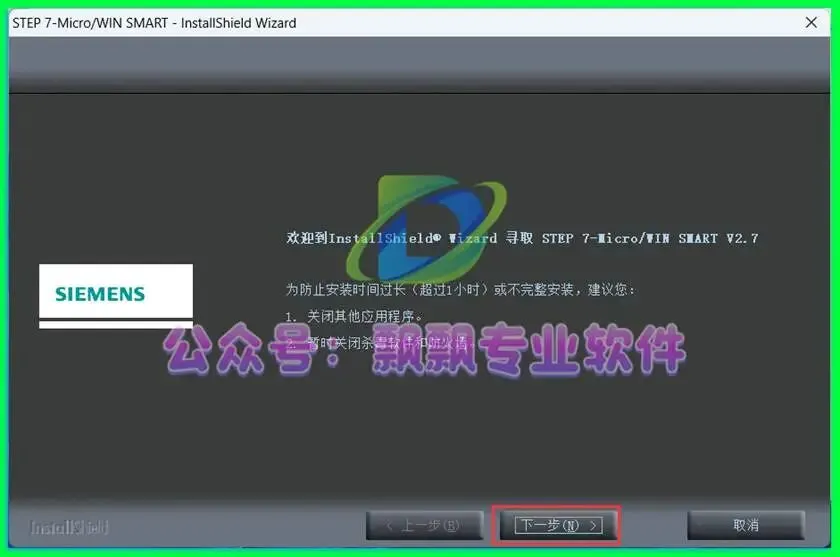
Task: Click the SIEMENS logo panel
Action: pos(116,296)
